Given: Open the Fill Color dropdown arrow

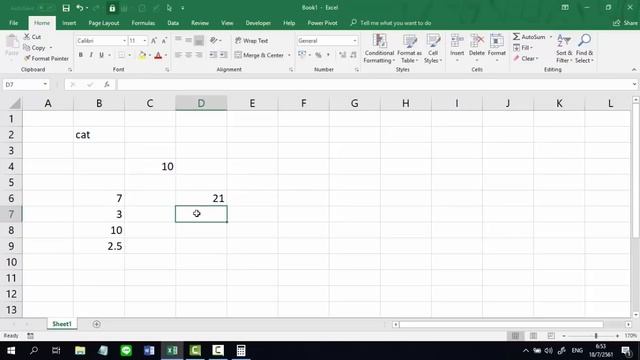Looking at the screenshot, I should (150, 55).
